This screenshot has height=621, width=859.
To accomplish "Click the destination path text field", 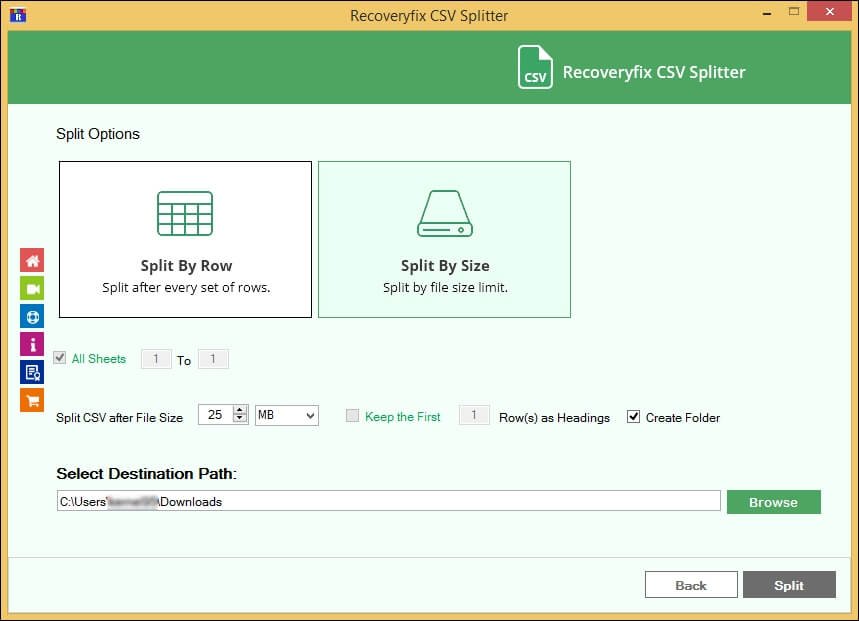I will 388,501.
